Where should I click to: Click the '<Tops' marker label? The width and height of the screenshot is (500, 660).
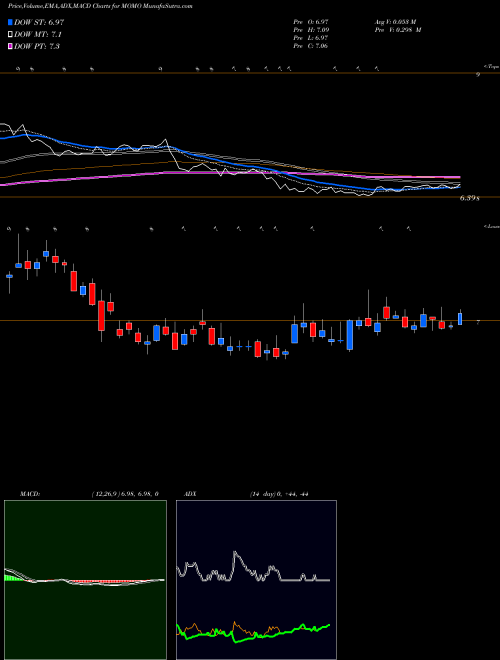pos(491,66)
